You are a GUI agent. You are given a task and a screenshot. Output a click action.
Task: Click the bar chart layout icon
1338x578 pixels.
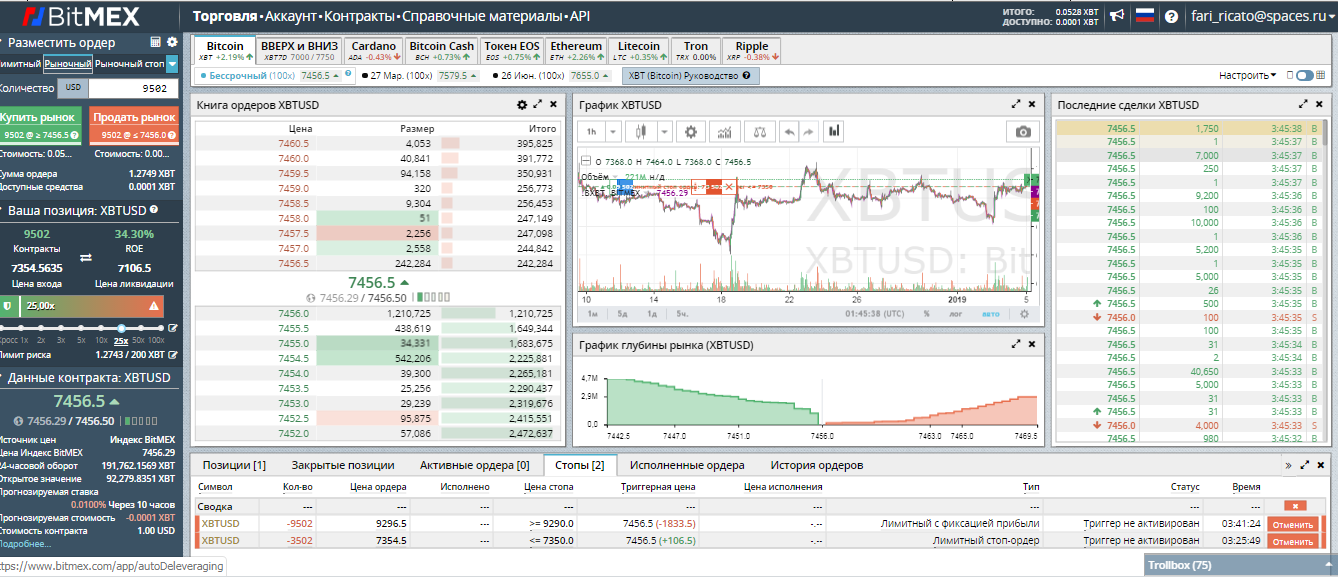(x=834, y=131)
